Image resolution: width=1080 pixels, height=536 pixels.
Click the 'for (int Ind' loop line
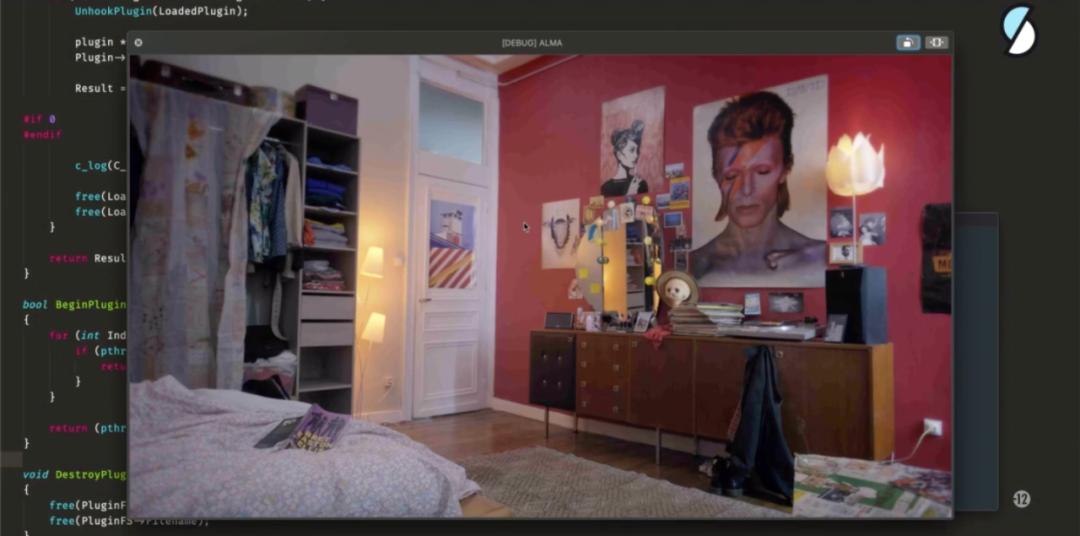point(87,336)
